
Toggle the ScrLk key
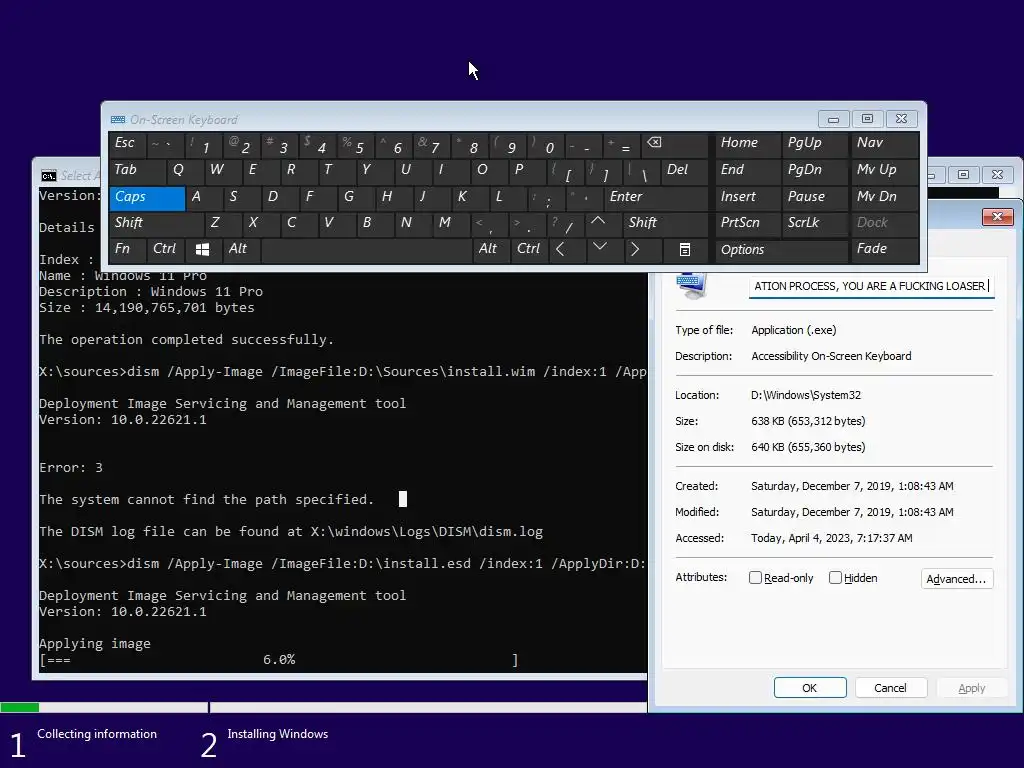[815, 223]
